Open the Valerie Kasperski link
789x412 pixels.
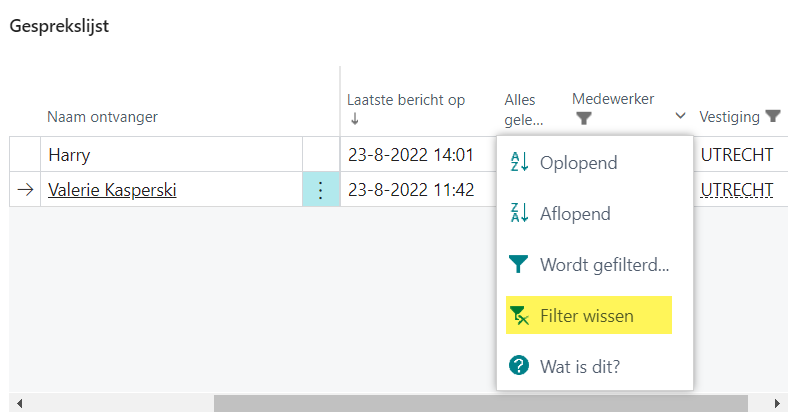point(112,190)
